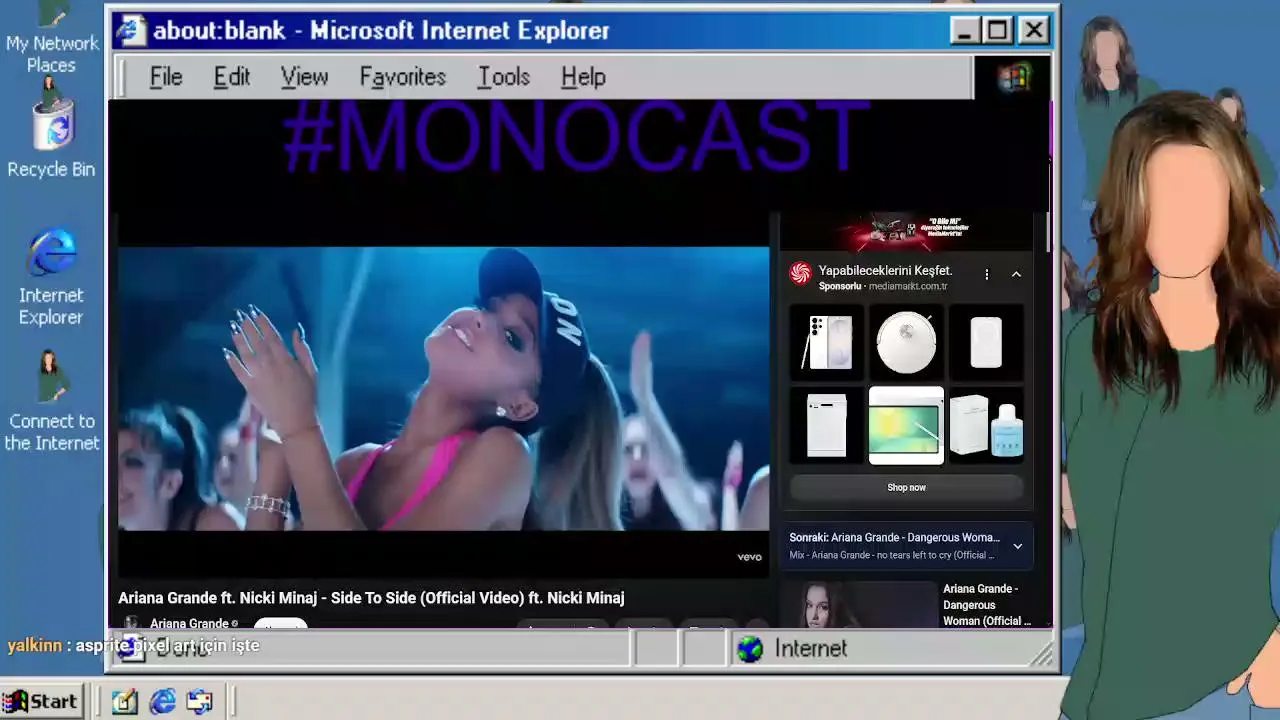This screenshot has width=1280, height=720.
Task: Select the white smartphone product thumbnail
Action: (826, 342)
